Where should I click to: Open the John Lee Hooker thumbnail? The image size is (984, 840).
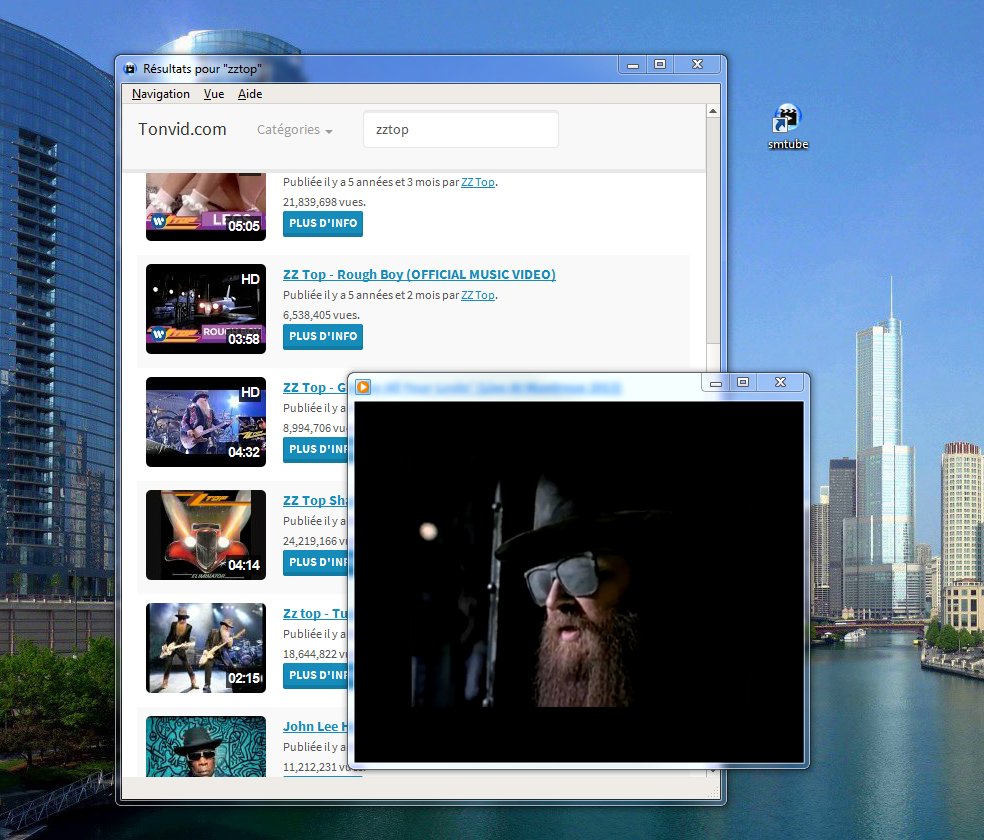[x=206, y=747]
